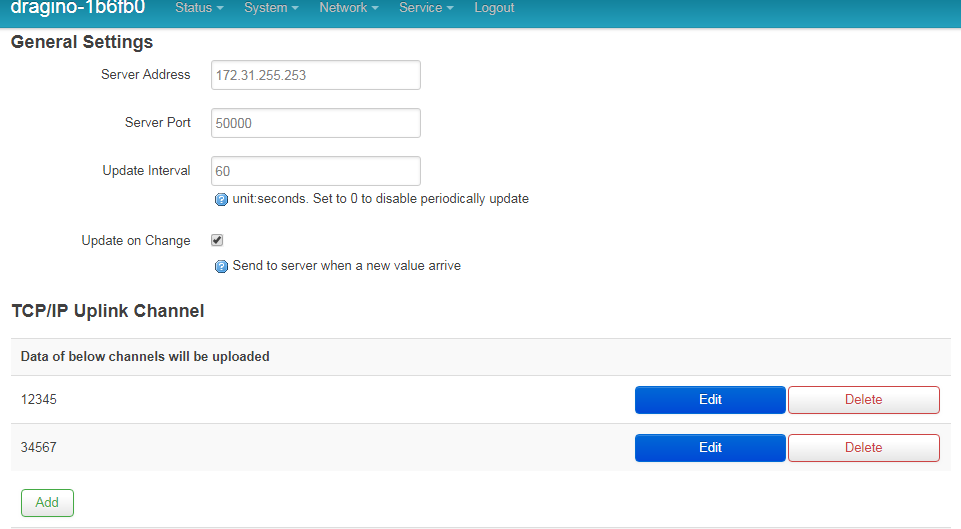This screenshot has width=961, height=529.
Task: Open the Status dropdown menu
Action: 199,8
